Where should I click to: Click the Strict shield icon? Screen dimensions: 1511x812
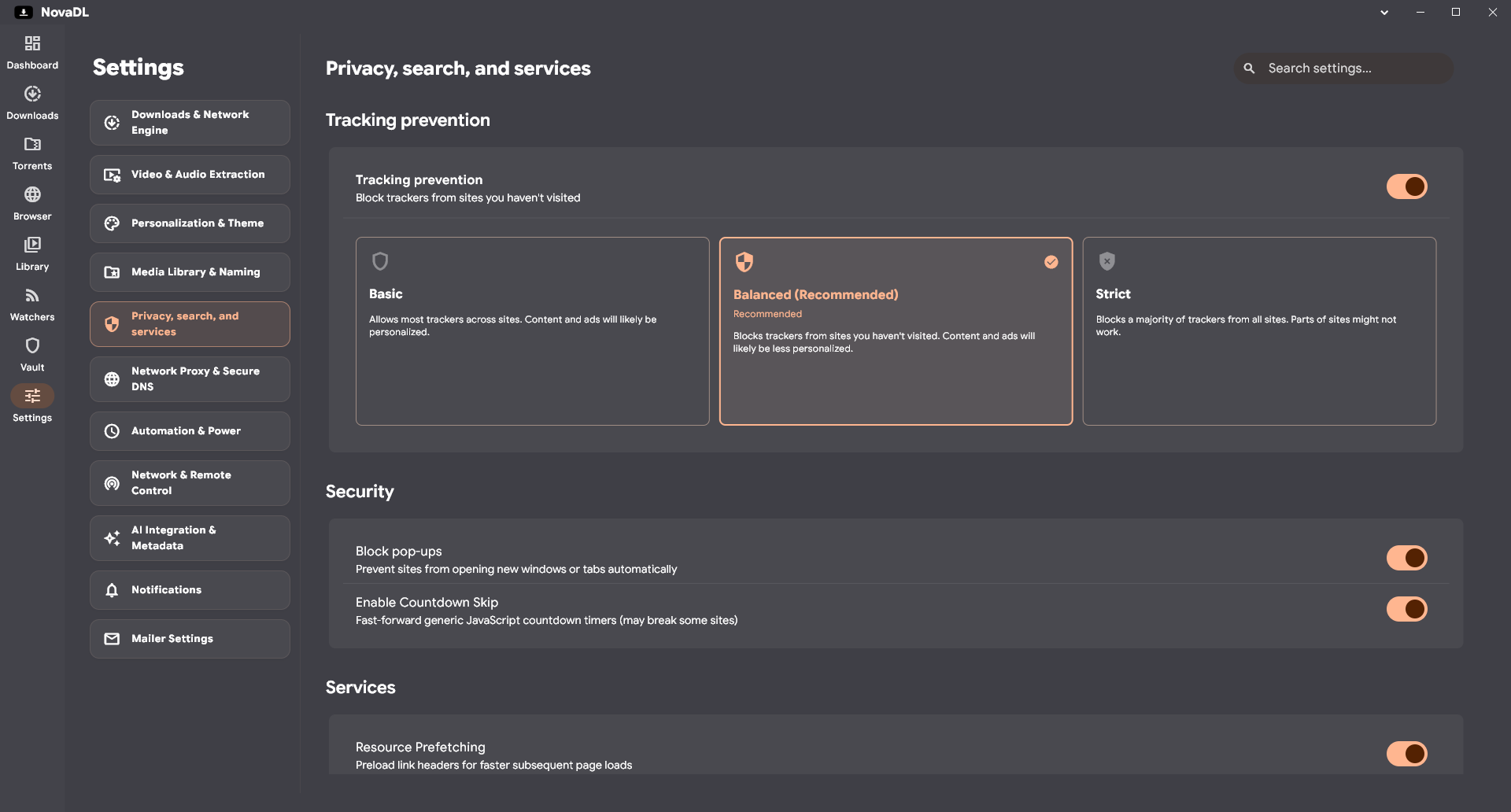(1107, 261)
